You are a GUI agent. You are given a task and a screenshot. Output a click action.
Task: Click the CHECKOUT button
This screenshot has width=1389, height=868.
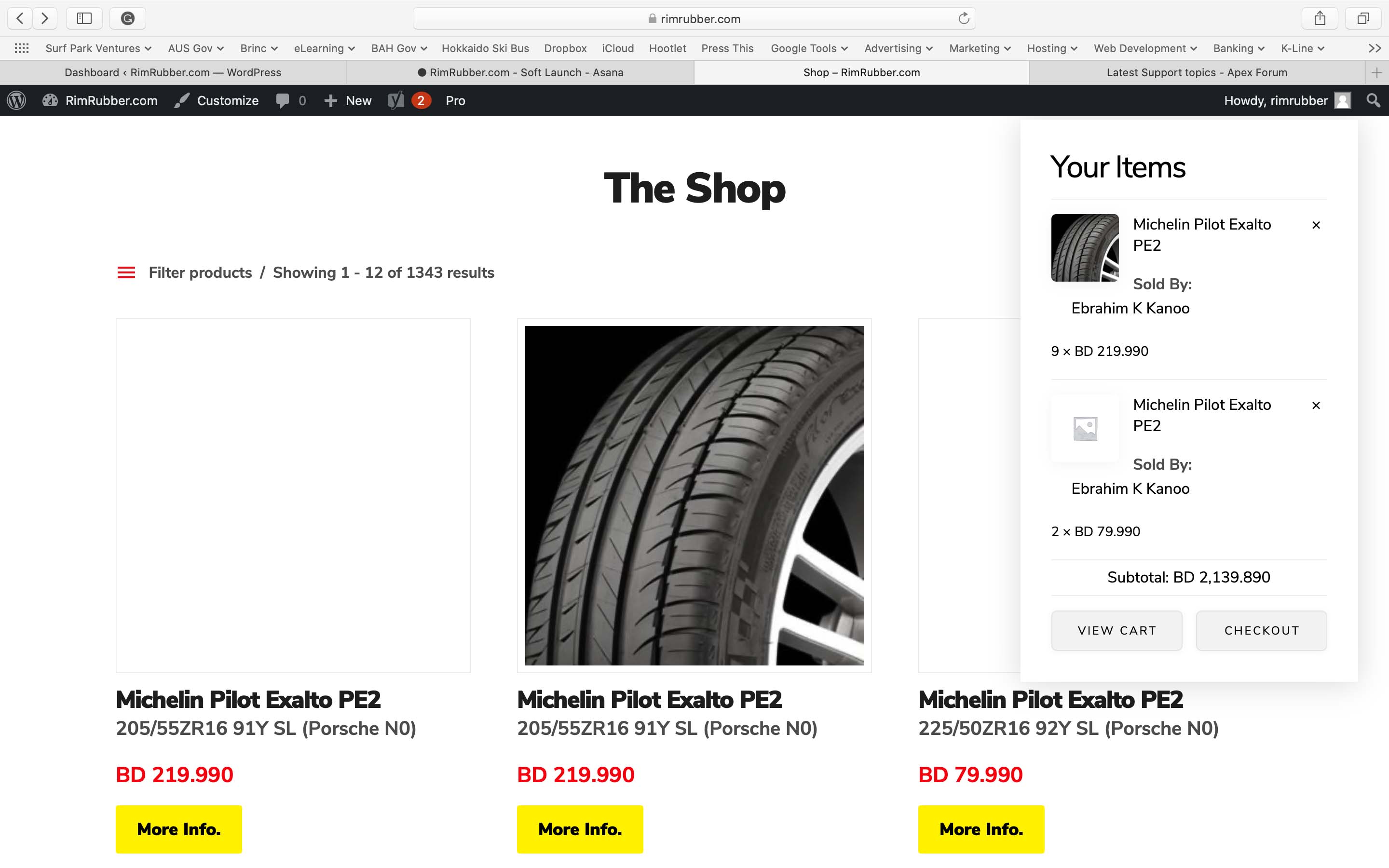pyautogui.click(x=1261, y=630)
